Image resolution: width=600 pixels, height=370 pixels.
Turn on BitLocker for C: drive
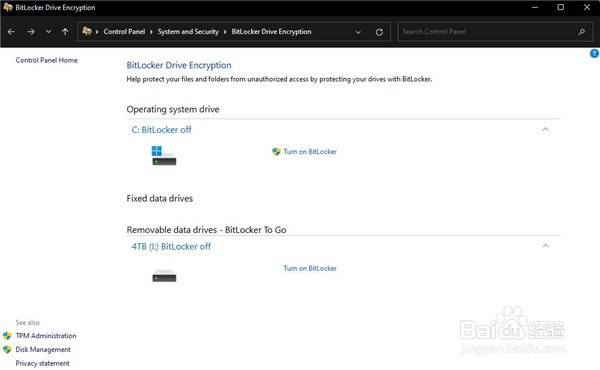point(310,152)
